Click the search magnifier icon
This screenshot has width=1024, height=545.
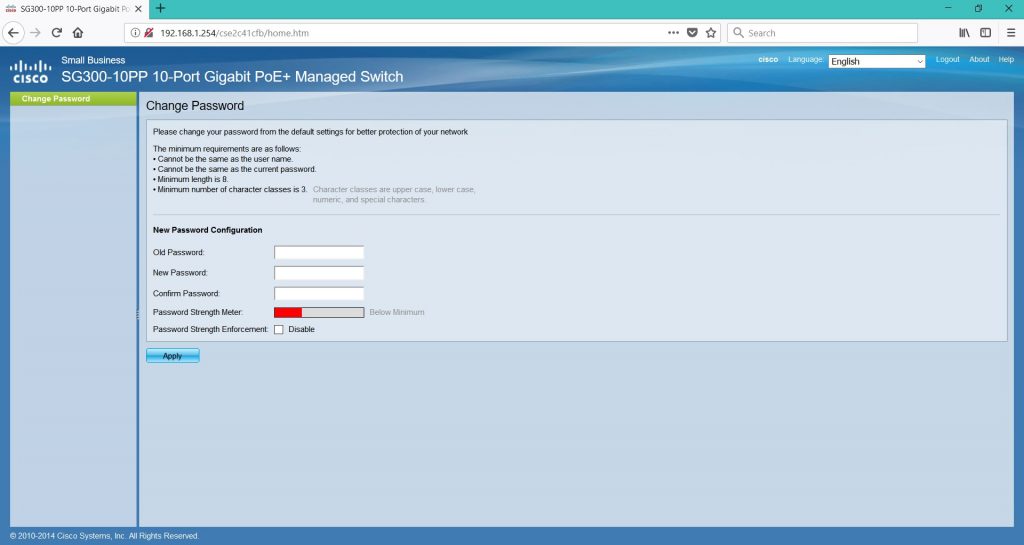point(738,33)
